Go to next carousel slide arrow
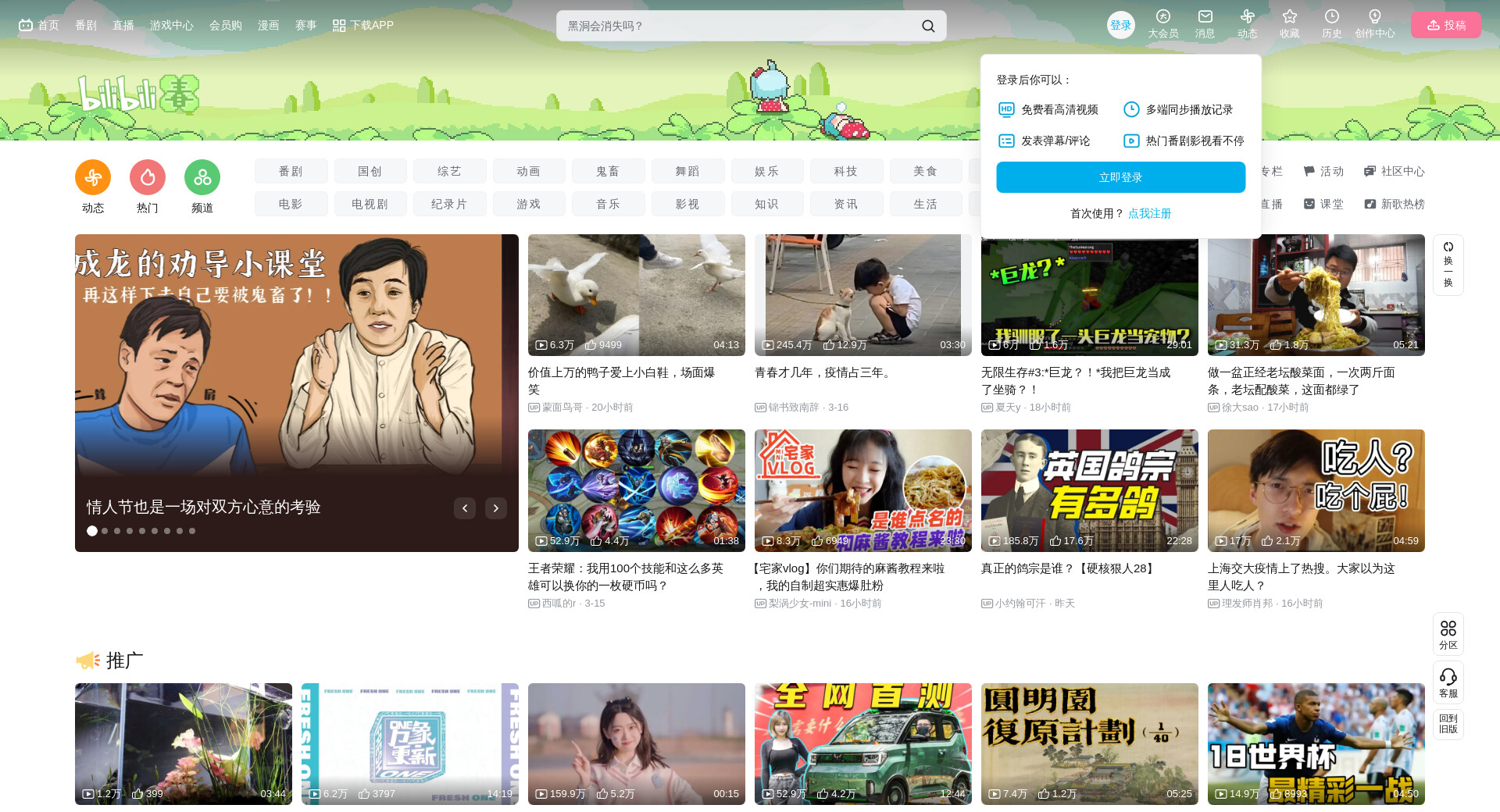This screenshot has width=1500, height=812. pos(495,508)
